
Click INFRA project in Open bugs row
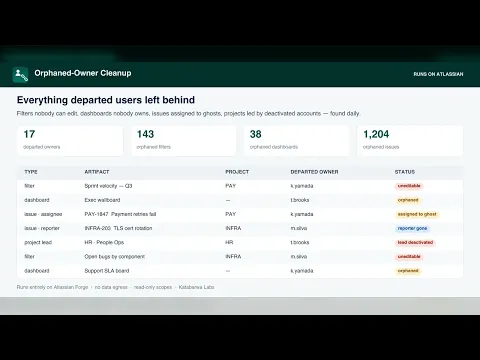coord(233,257)
